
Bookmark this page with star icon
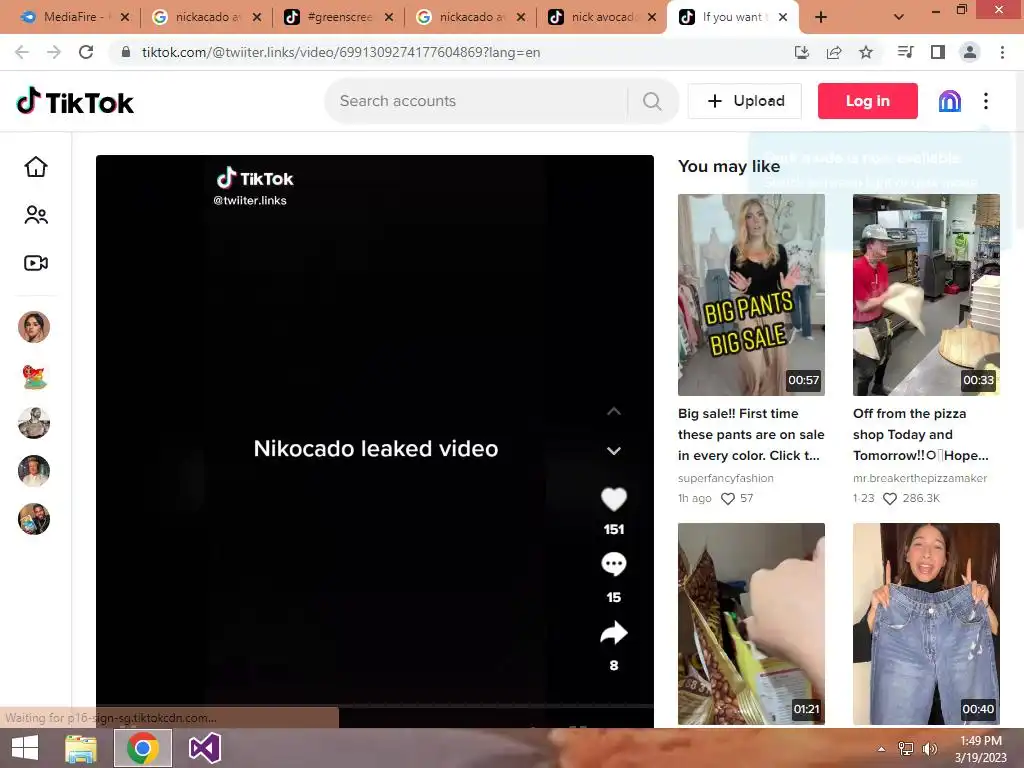click(x=866, y=52)
